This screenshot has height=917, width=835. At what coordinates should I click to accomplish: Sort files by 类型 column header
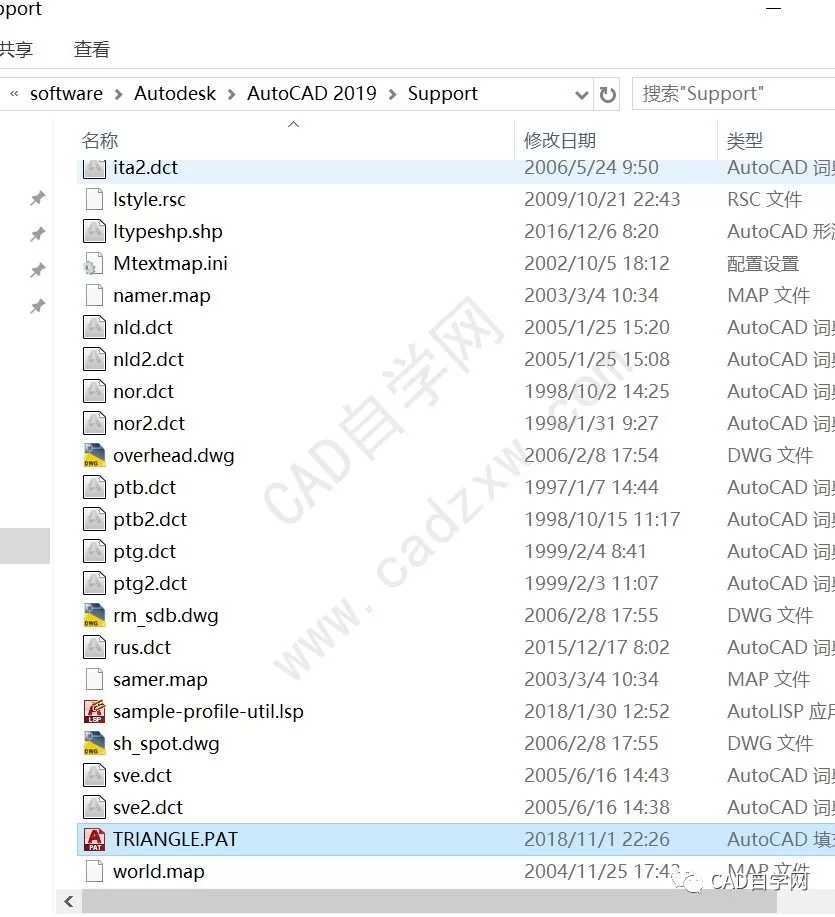click(x=744, y=140)
